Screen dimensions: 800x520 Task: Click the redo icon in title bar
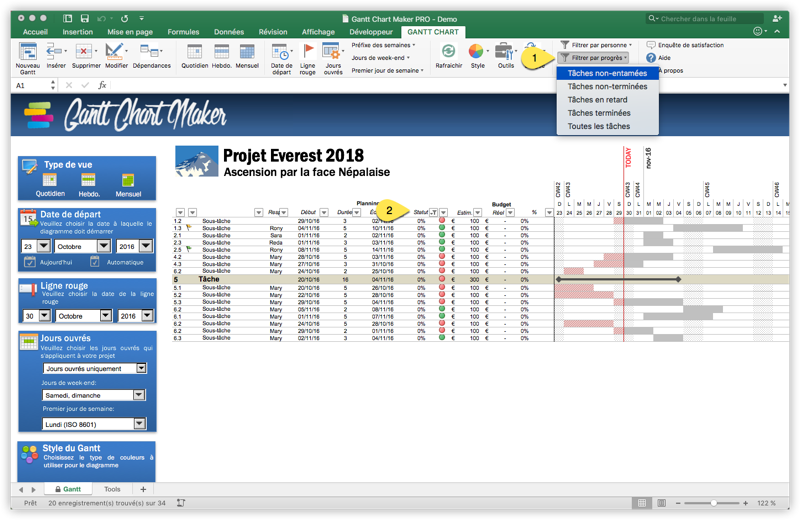(x=124, y=18)
